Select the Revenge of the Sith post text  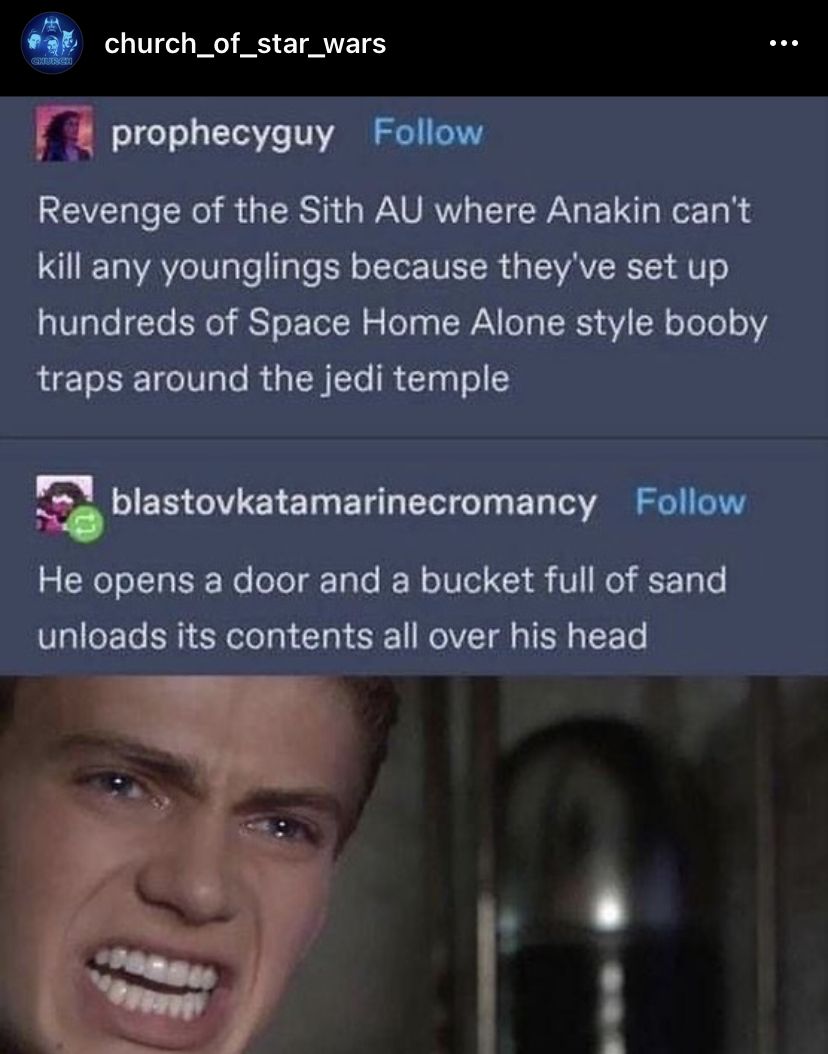coord(402,294)
